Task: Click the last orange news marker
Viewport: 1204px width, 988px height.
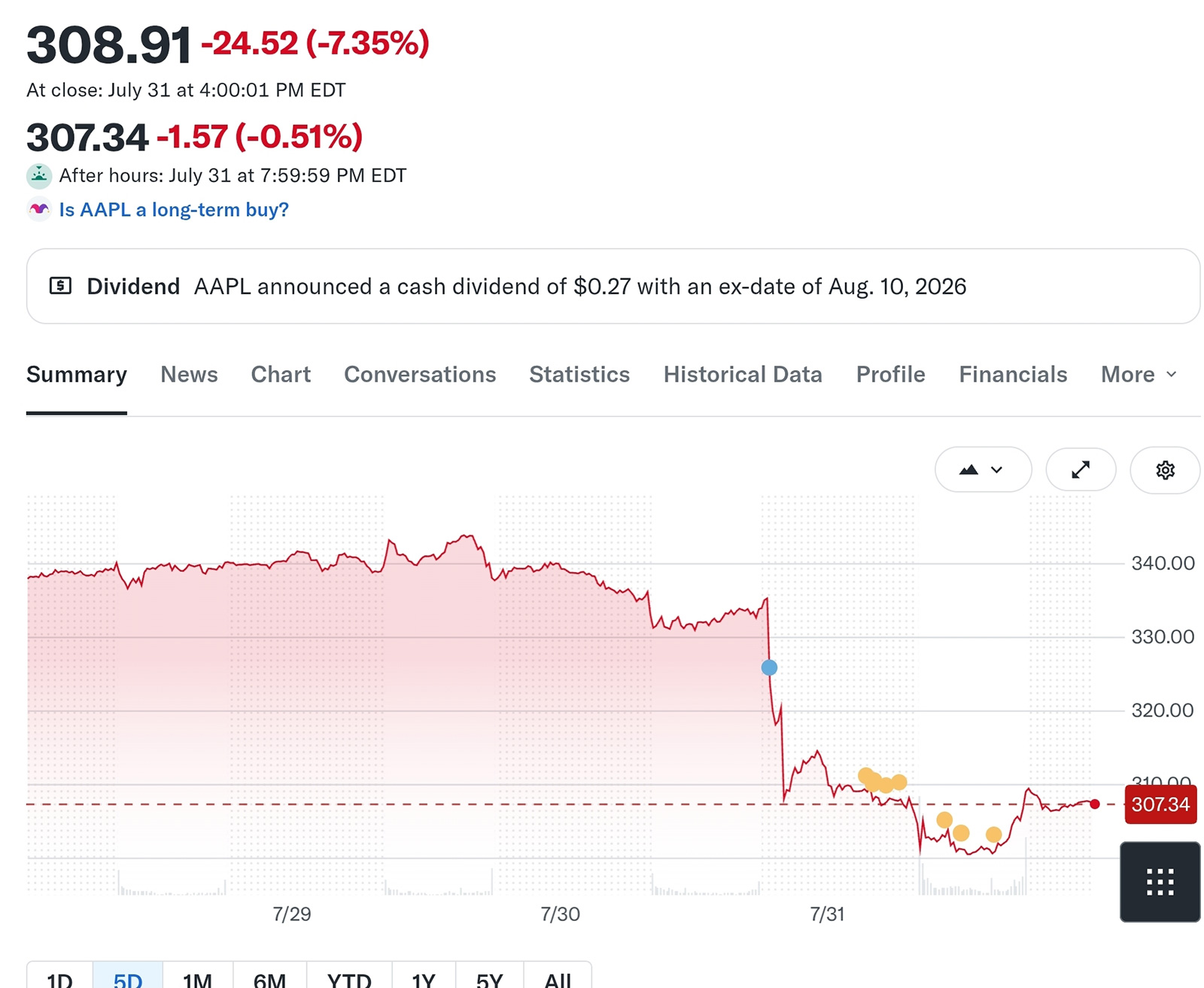Action: (993, 834)
